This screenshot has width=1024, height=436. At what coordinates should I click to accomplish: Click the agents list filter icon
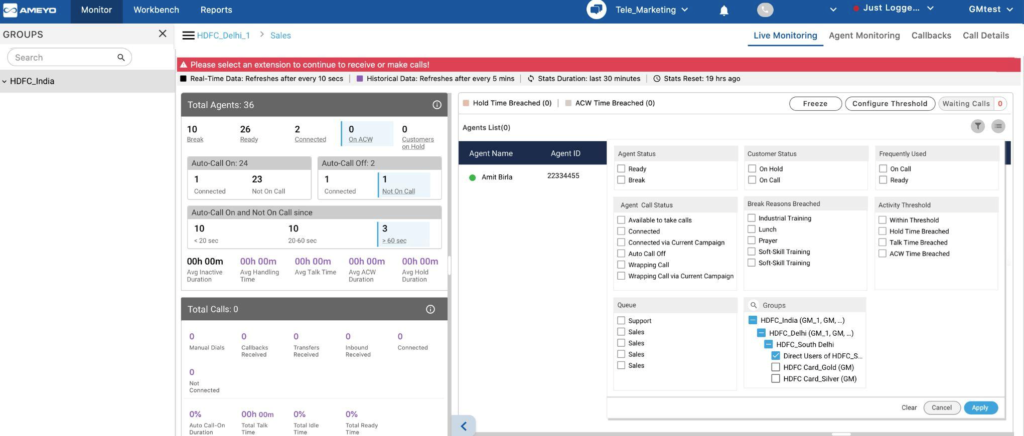pyautogui.click(x=977, y=127)
